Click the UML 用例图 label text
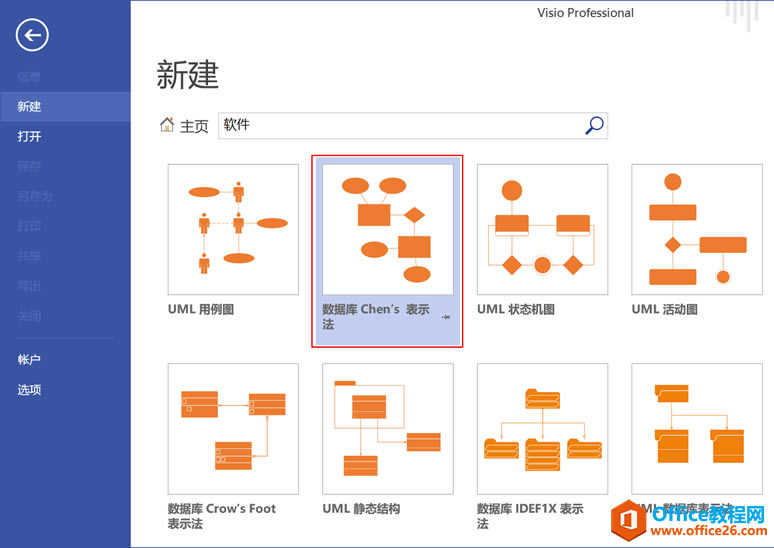The image size is (774, 548). [x=201, y=310]
